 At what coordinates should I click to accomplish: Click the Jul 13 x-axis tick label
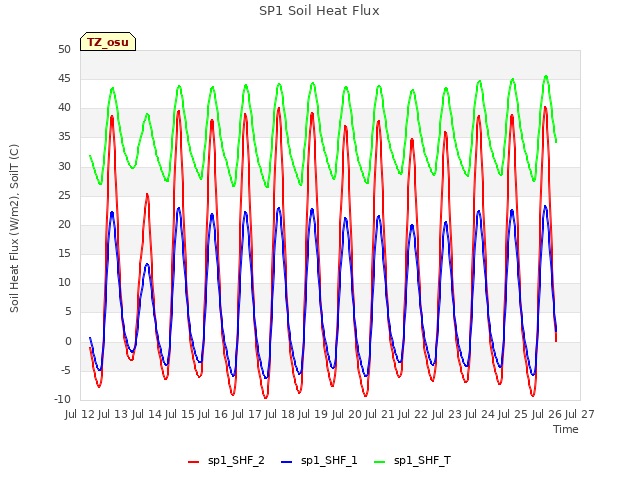click(x=114, y=414)
